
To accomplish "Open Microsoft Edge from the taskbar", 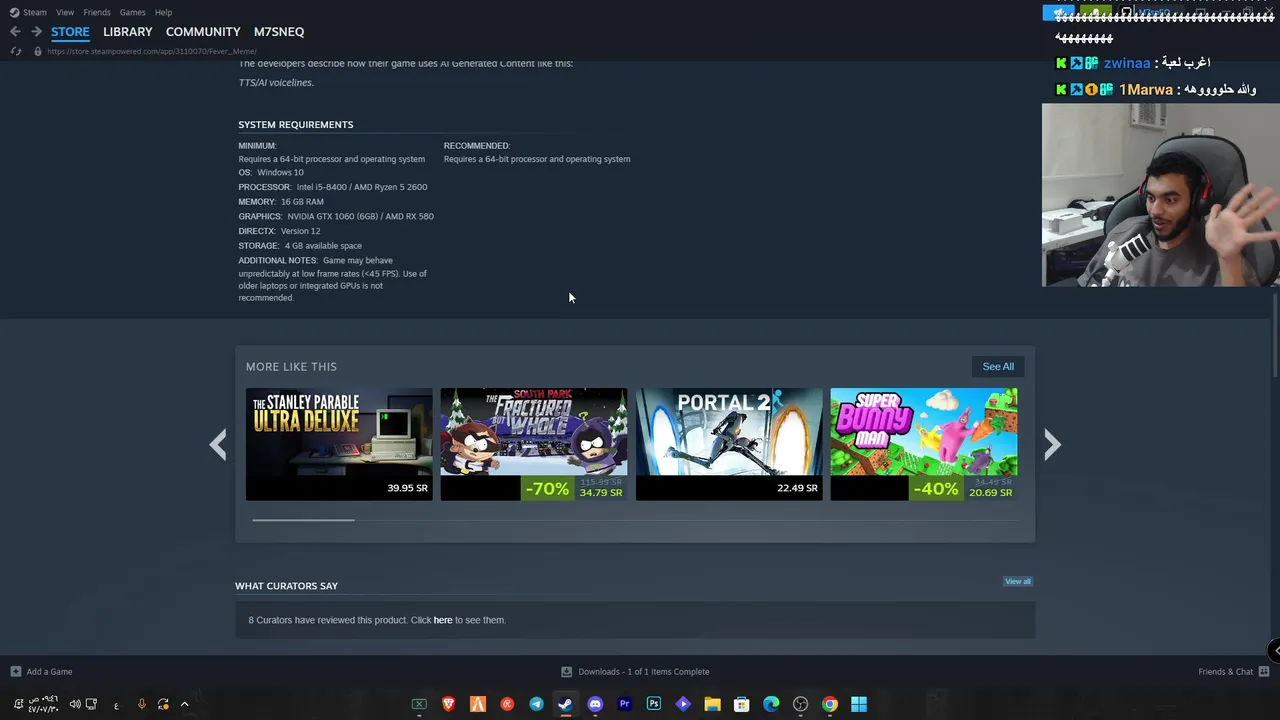I will [771, 704].
